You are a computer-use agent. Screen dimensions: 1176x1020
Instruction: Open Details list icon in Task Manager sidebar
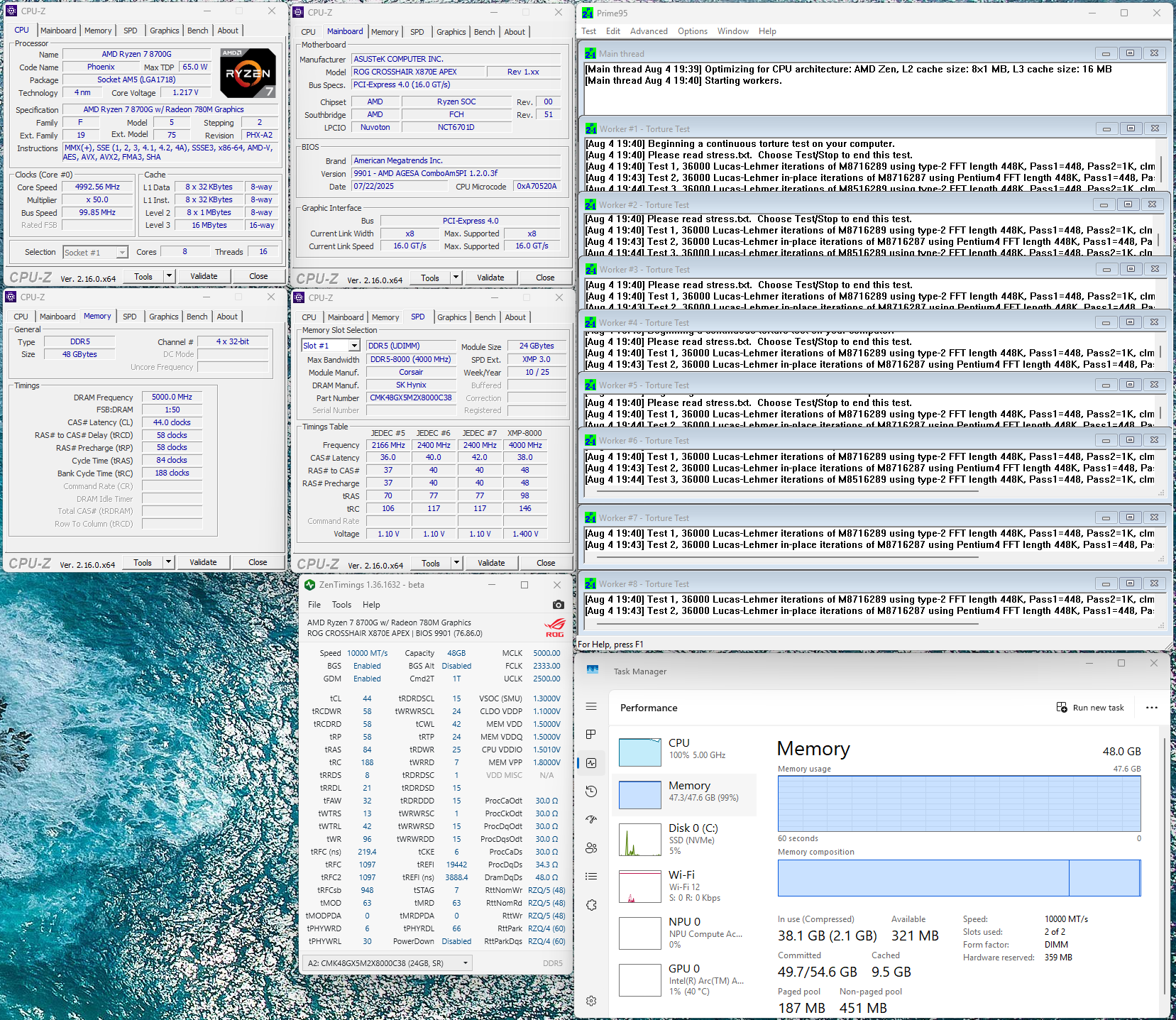pyautogui.click(x=591, y=877)
